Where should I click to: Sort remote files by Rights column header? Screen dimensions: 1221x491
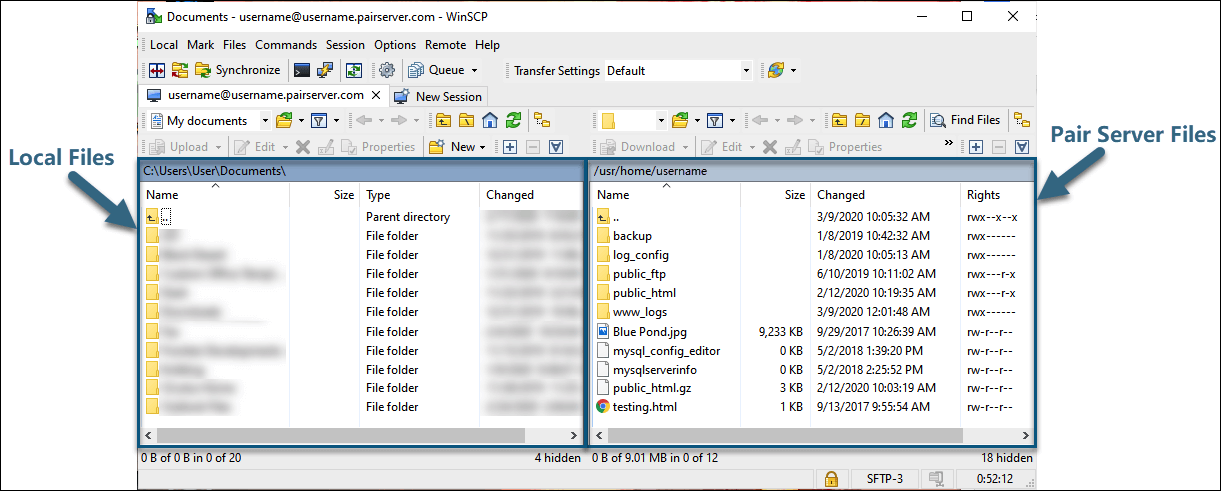tap(996, 195)
